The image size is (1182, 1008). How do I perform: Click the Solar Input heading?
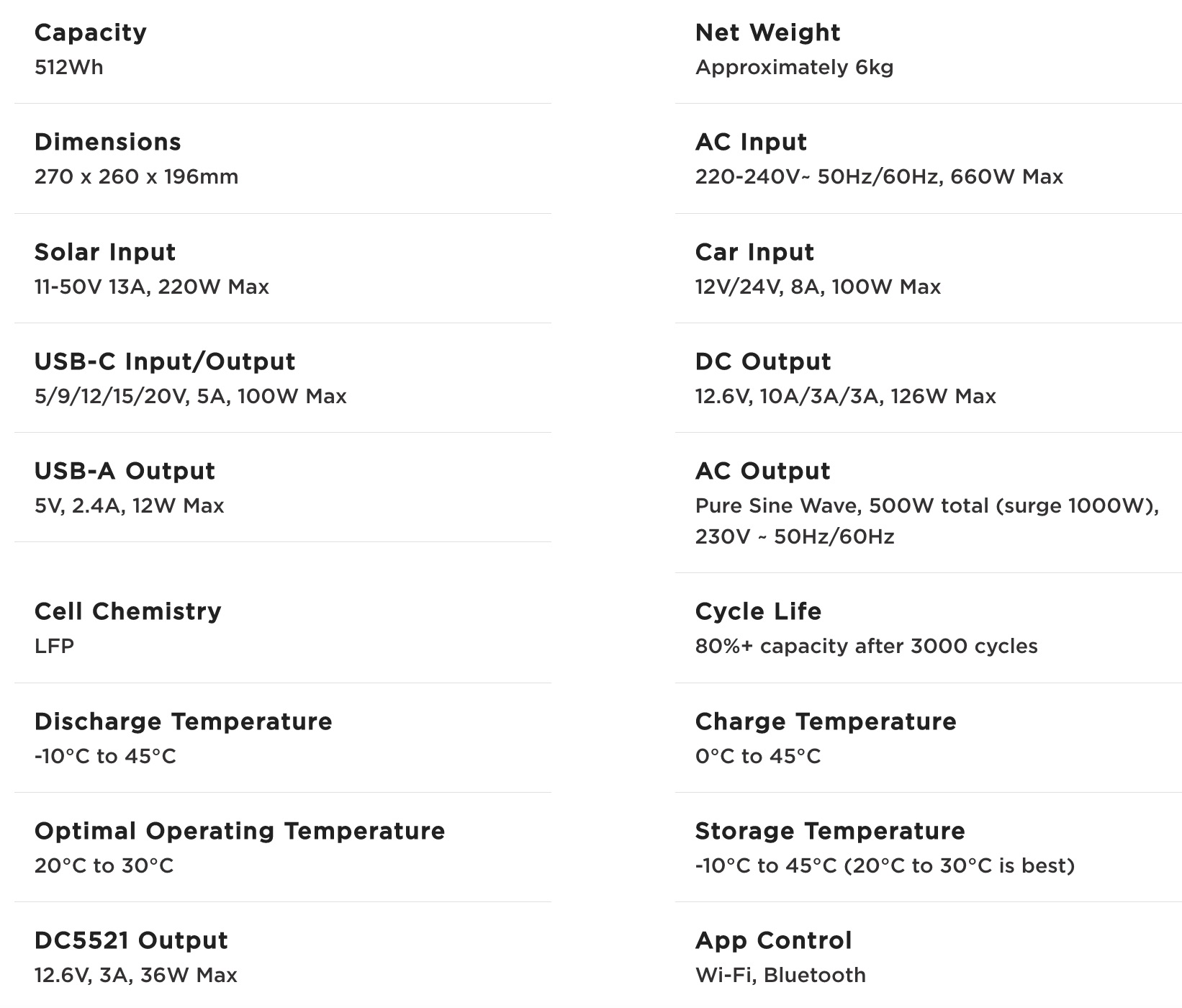[105, 252]
